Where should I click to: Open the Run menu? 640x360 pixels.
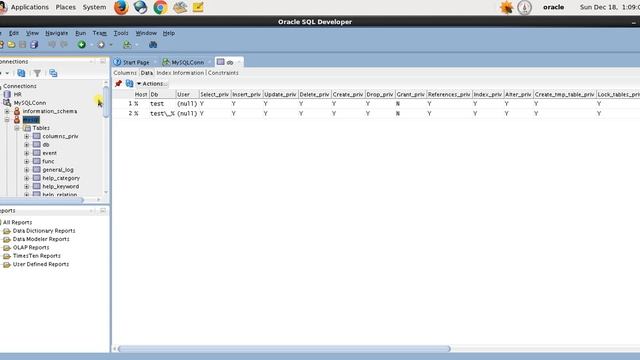click(x=80, y=33)
